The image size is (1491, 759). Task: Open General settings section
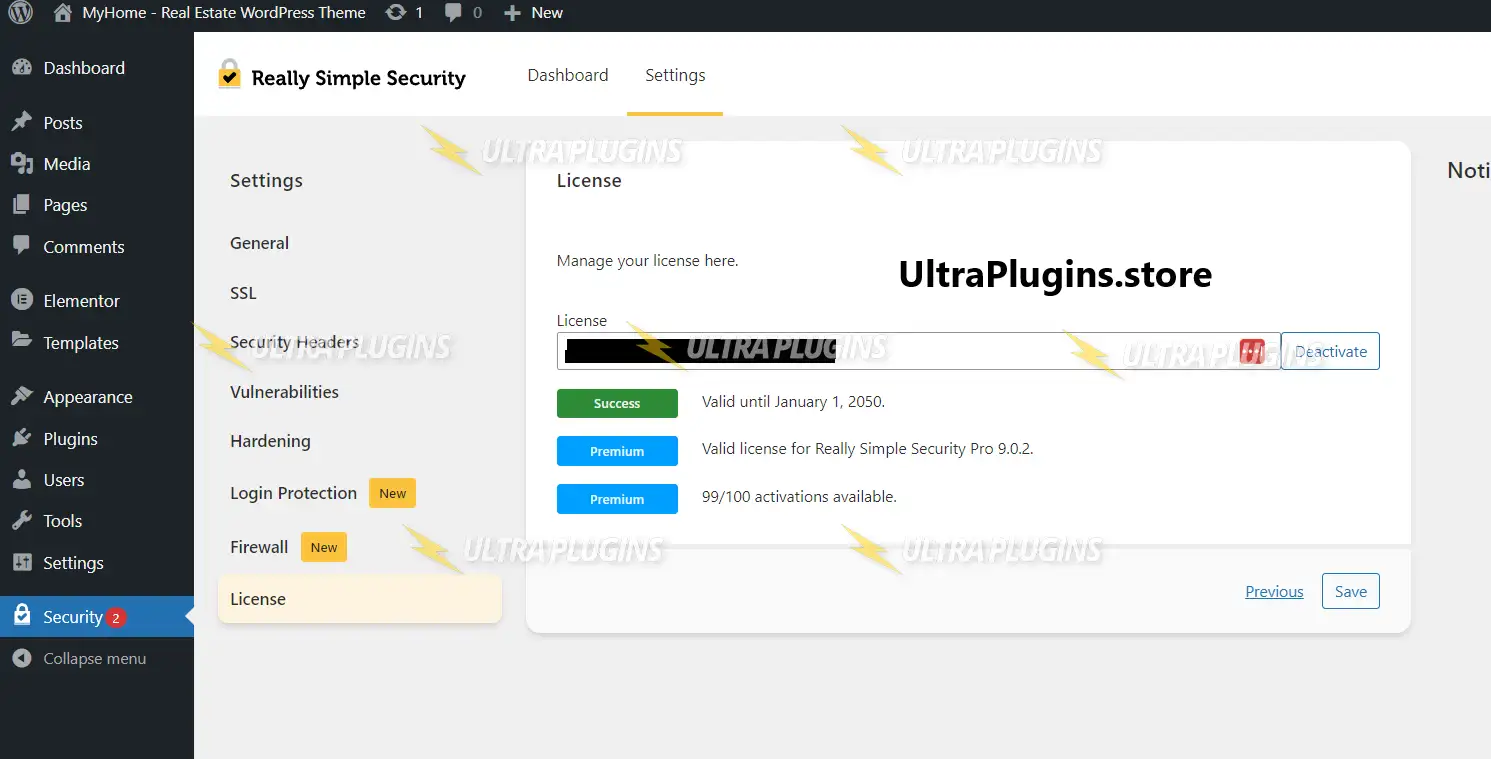(x=259, y=243)
